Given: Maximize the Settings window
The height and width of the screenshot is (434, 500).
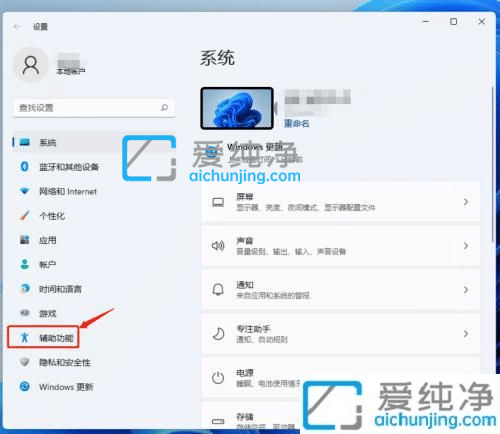Looking at the screenshot, I should click(454, 22).
